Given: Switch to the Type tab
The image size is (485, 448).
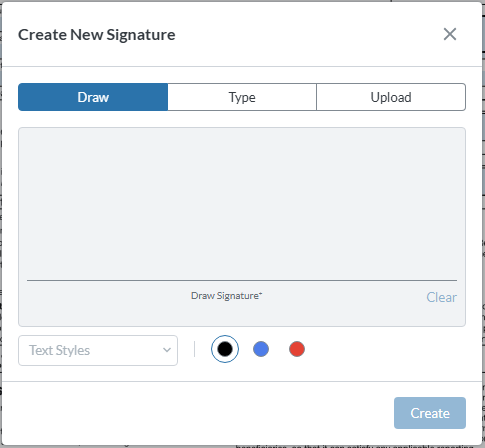Looking at the screenshot, I should coord(242,97).
